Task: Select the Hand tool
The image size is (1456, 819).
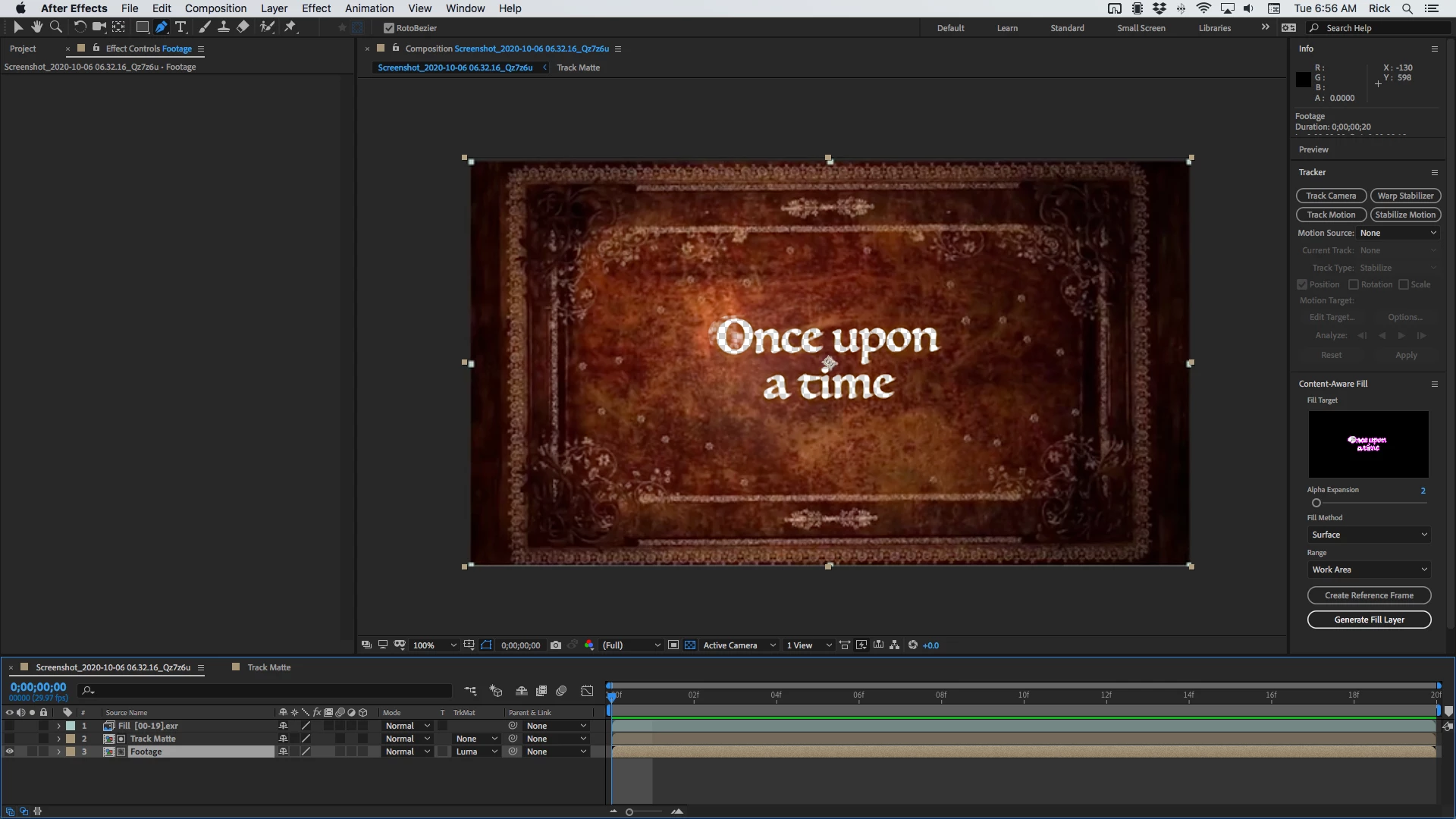Action: (x=36, y=27)
